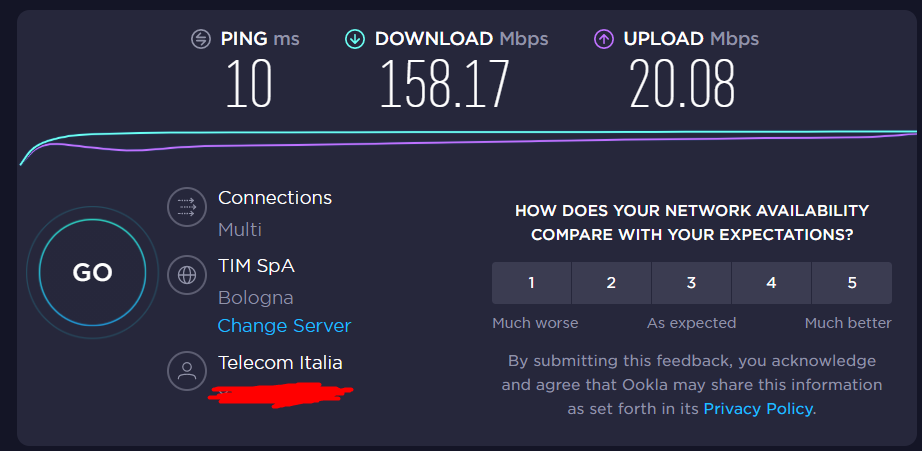The height and width of the screenshot is (451, 922).
Task: Open the Change Server link
Action: click(x=284, y=326)
